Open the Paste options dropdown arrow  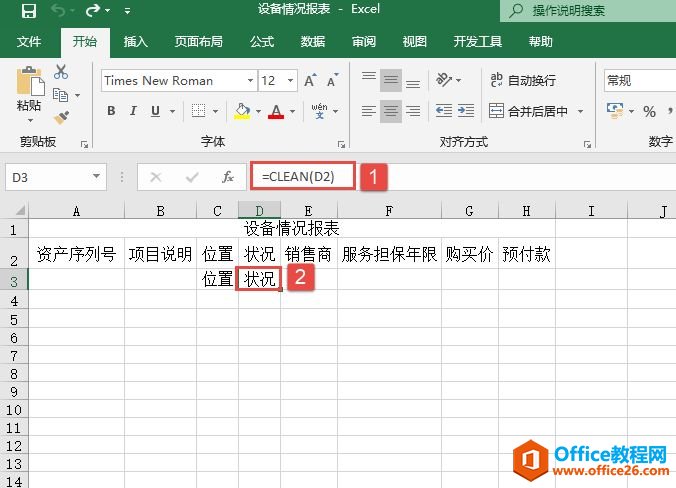30,120
